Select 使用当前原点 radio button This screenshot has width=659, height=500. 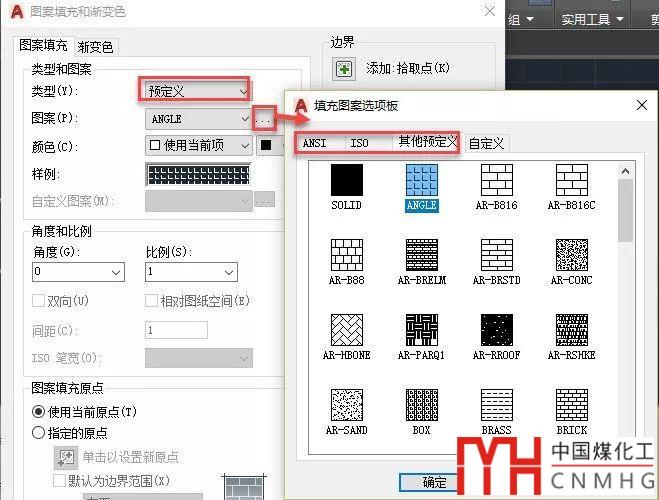(x=38, y=411)
